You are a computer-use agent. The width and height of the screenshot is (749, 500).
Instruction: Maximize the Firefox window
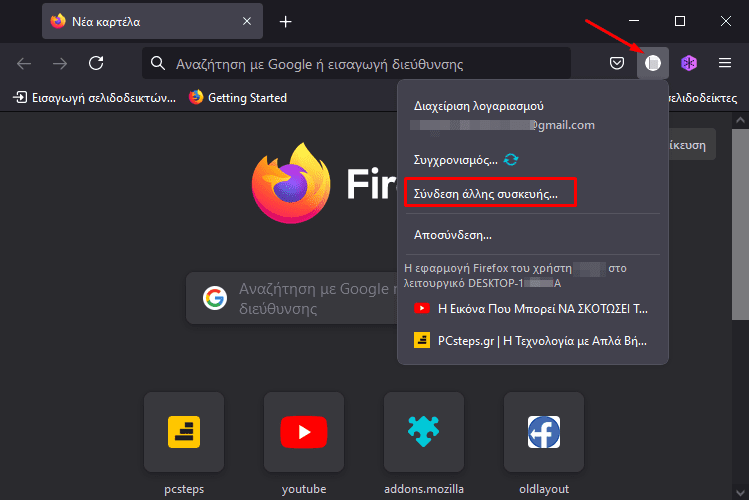click(x=680, y=21)
